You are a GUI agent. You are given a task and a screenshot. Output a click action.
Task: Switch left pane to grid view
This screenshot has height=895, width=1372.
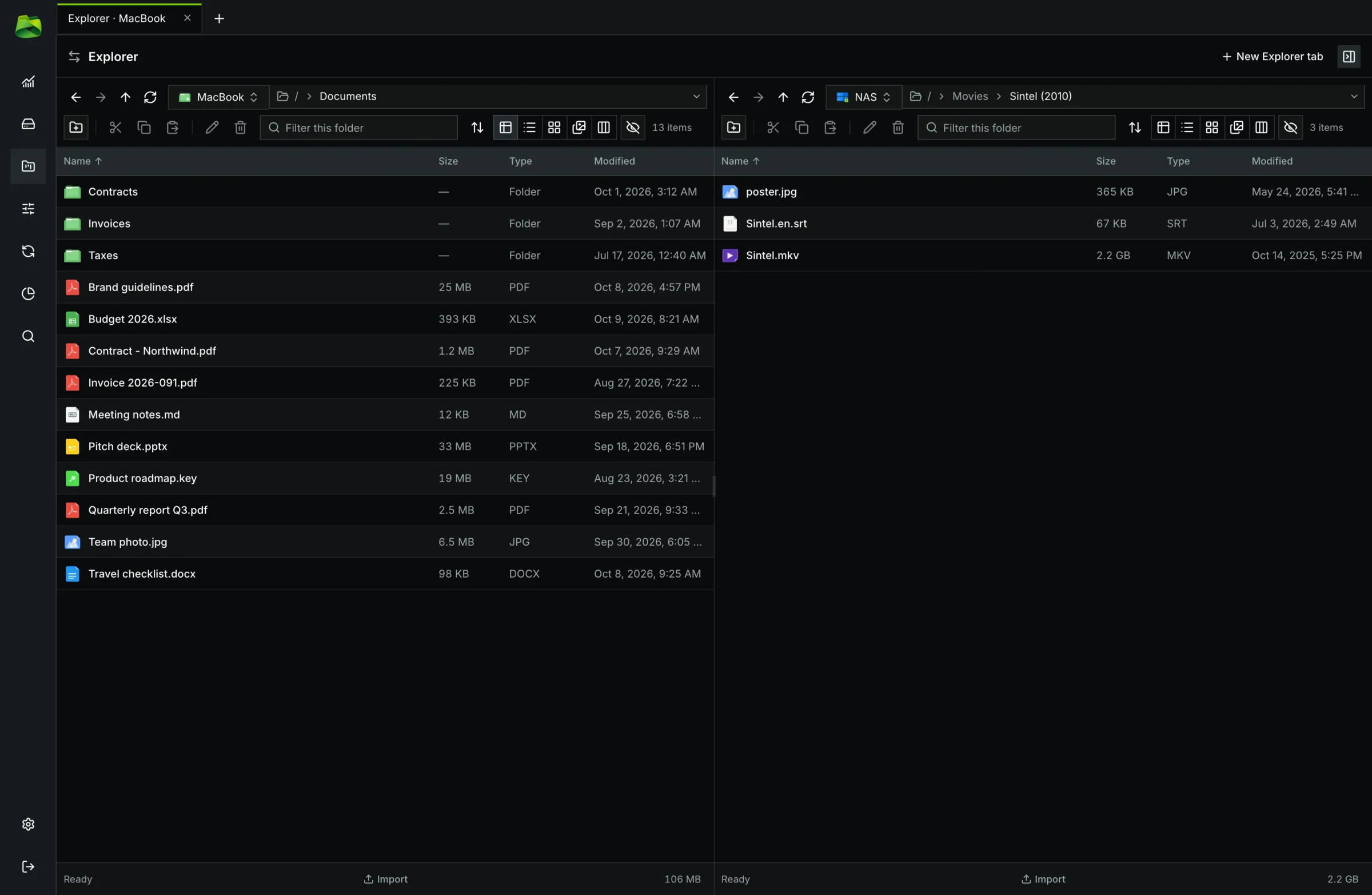click(554, 128)
